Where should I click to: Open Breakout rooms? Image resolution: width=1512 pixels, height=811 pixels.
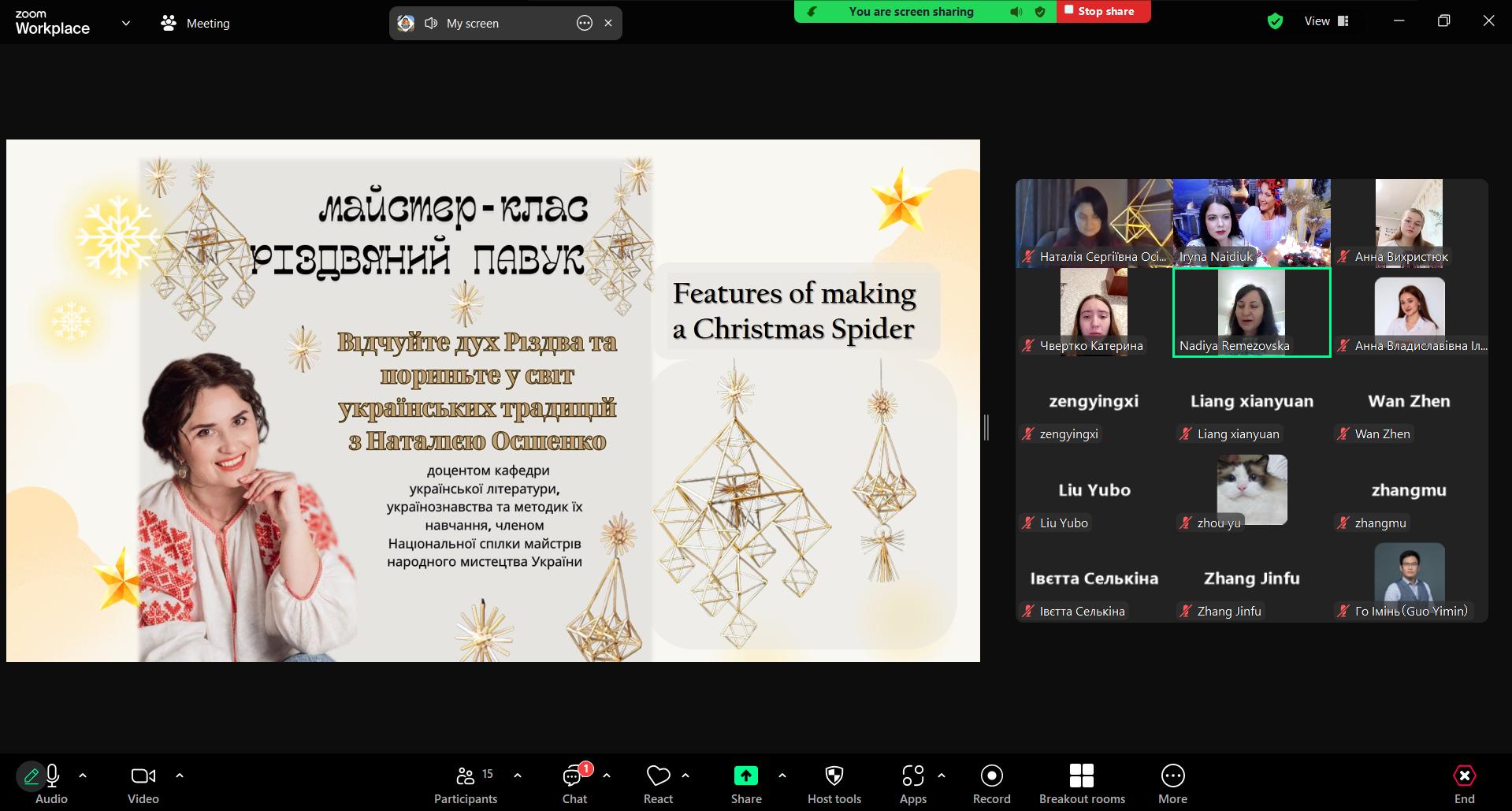[1082, 785]
